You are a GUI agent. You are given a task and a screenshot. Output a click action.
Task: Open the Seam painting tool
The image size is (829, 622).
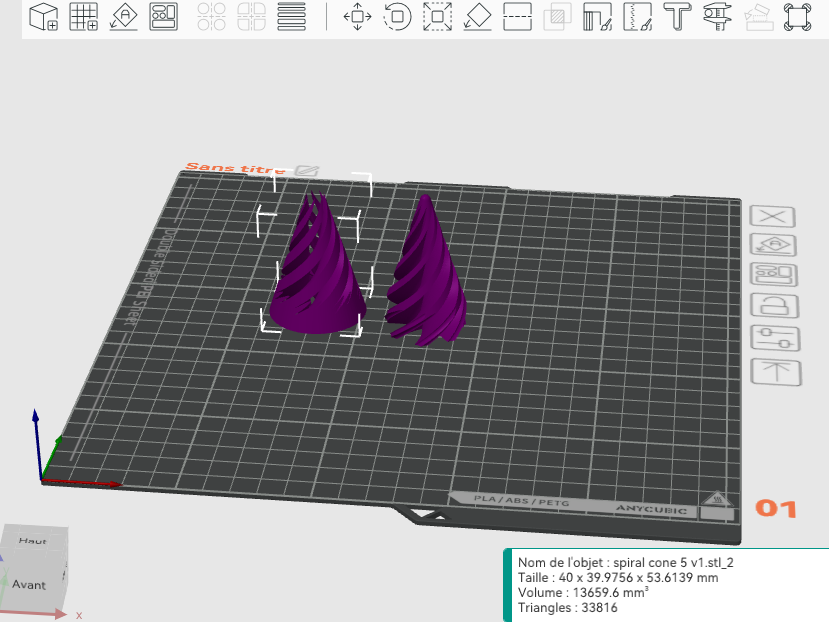[x=637, y=16]
